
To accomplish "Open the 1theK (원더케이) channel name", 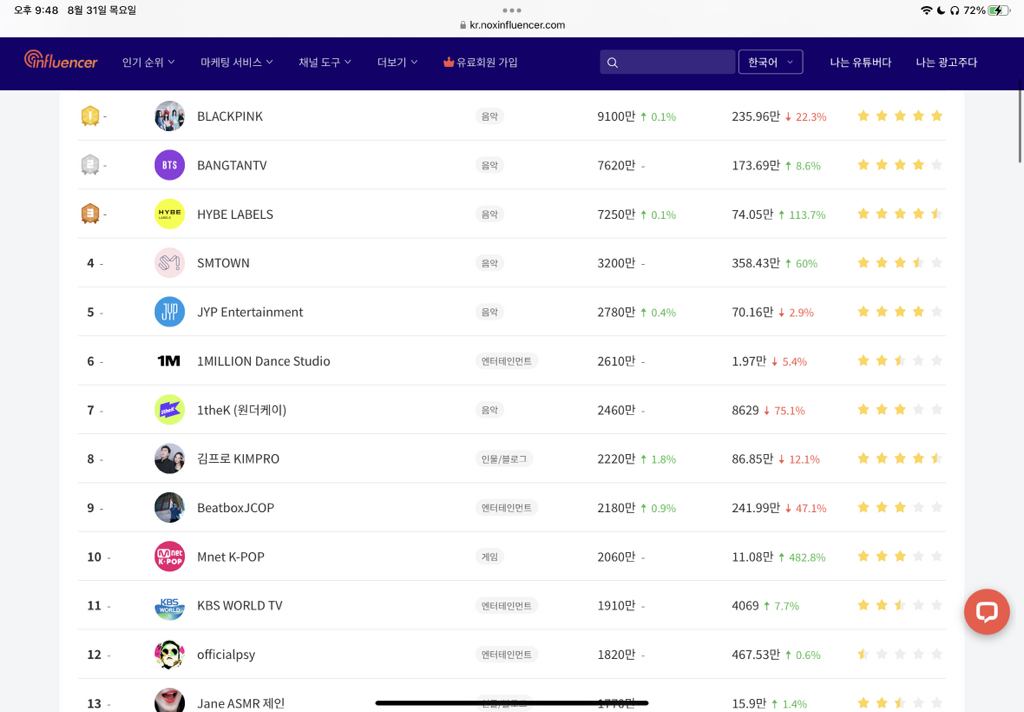I will pos(242,410).
